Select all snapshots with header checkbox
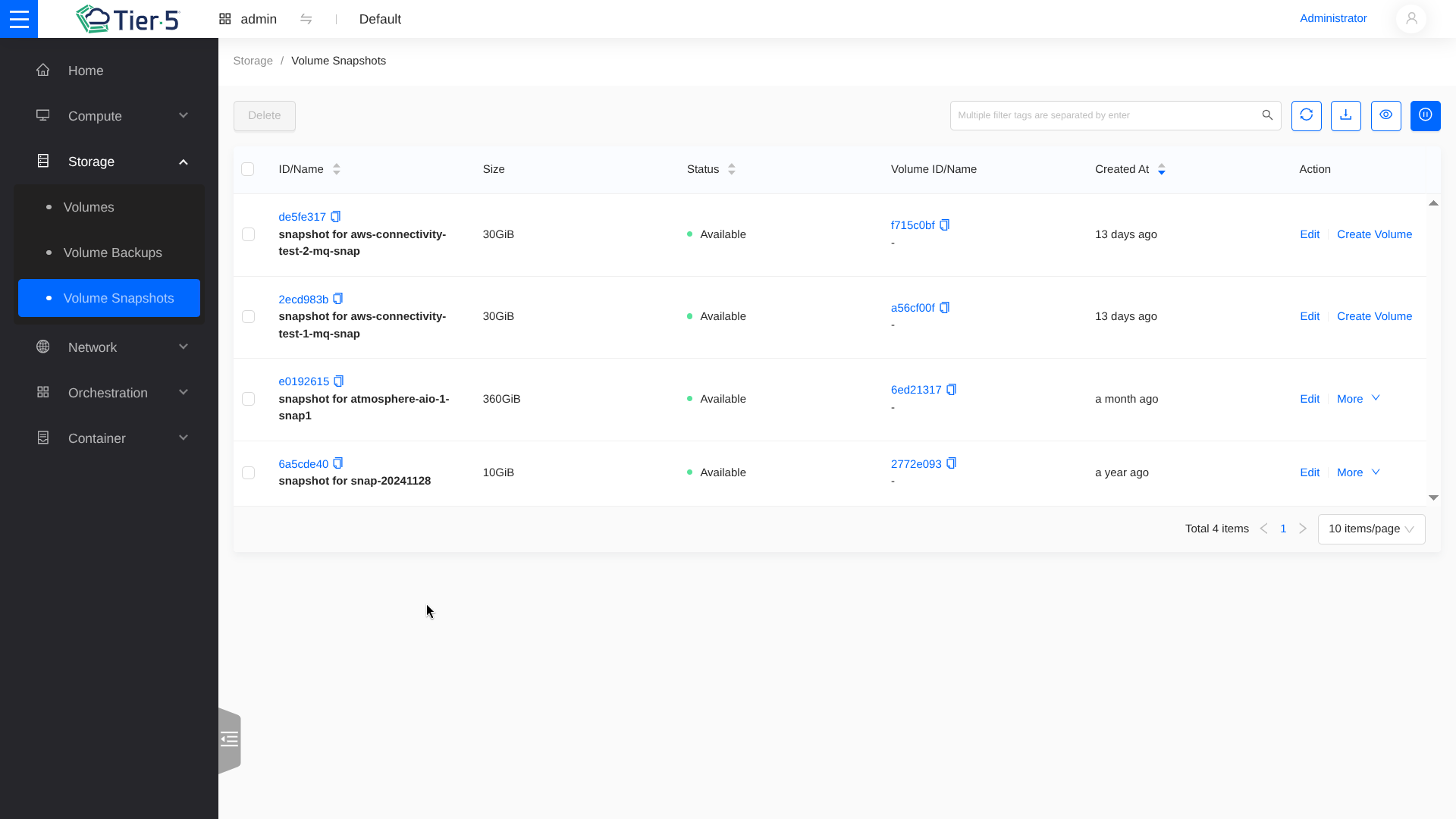Viewport: 1456px width, 819px height. pos(247,169)
